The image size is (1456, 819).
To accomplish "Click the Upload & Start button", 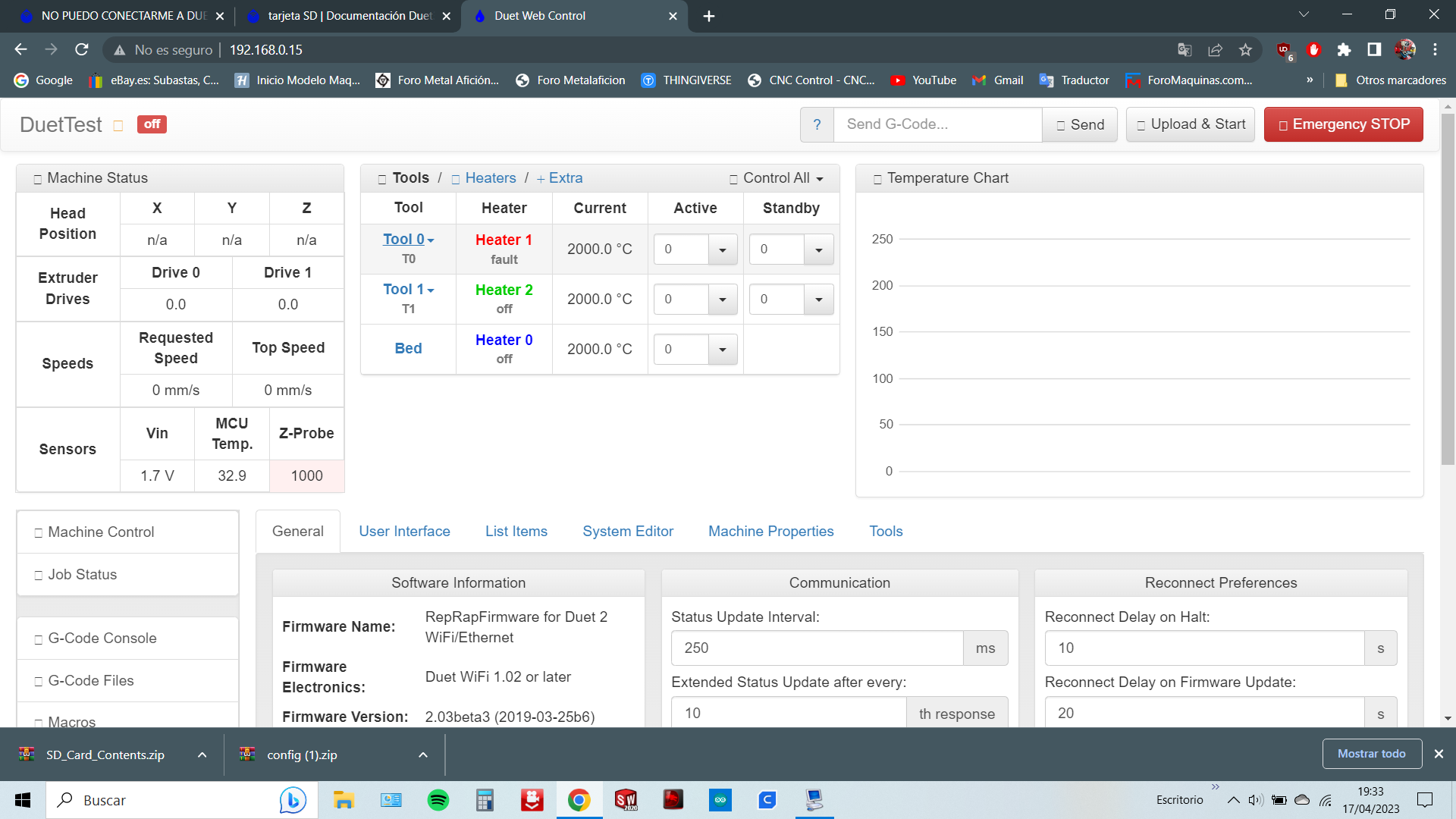I will coord(1192,124).
